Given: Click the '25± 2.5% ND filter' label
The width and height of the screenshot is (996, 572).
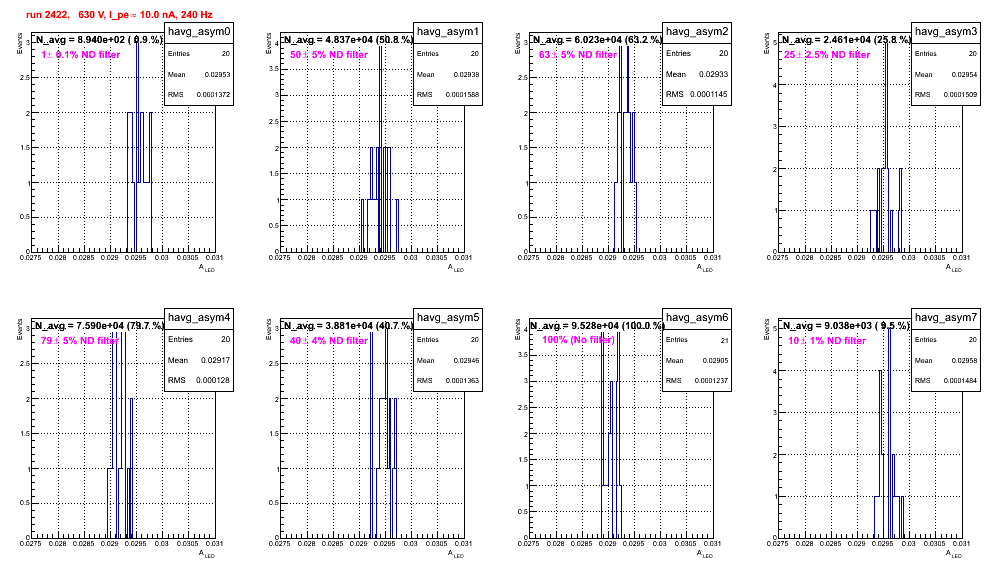Looking at the screenshot, I should click(x=827, y=55).
